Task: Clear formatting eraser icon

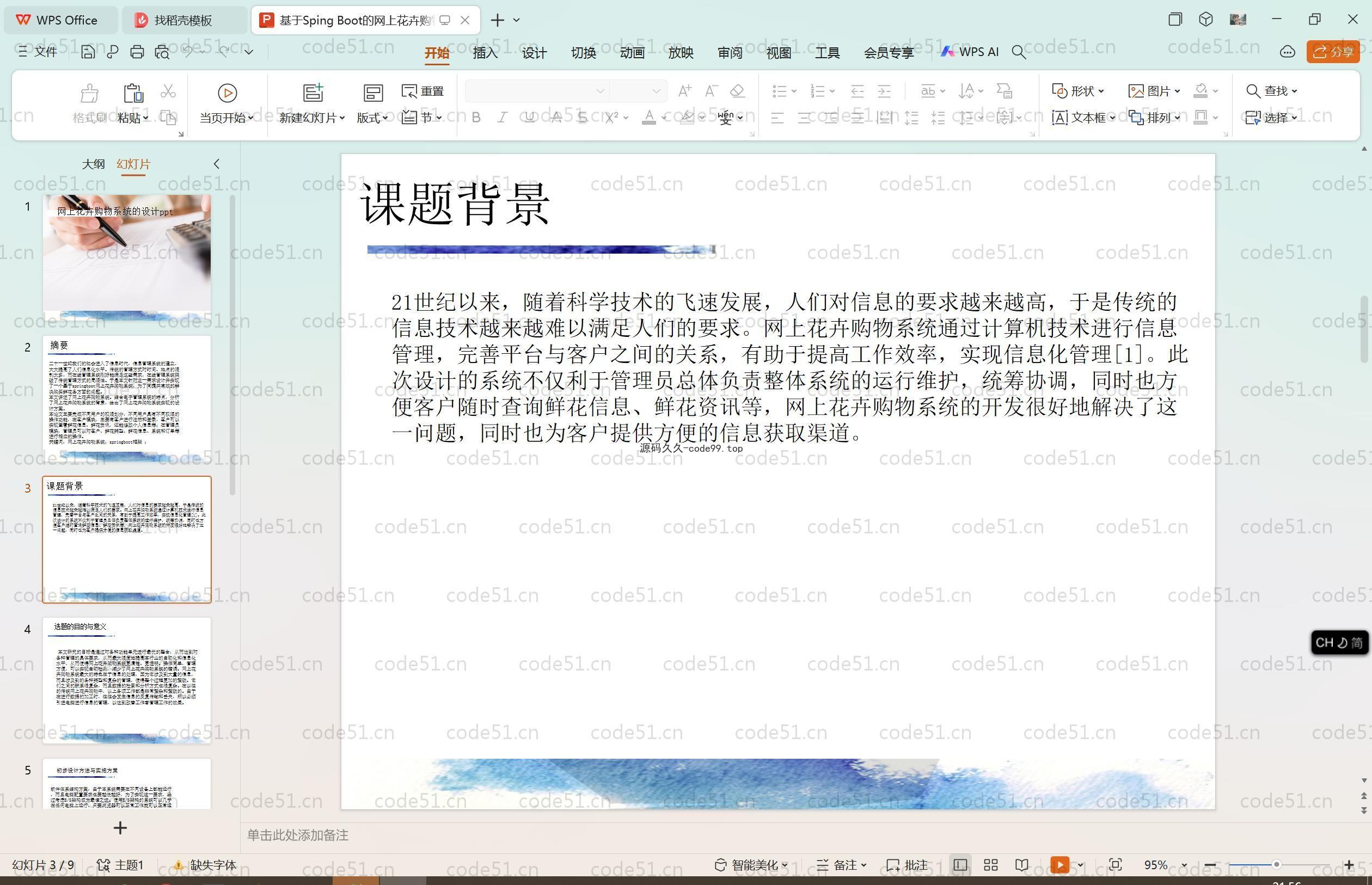Action: (x=737, y=91)
